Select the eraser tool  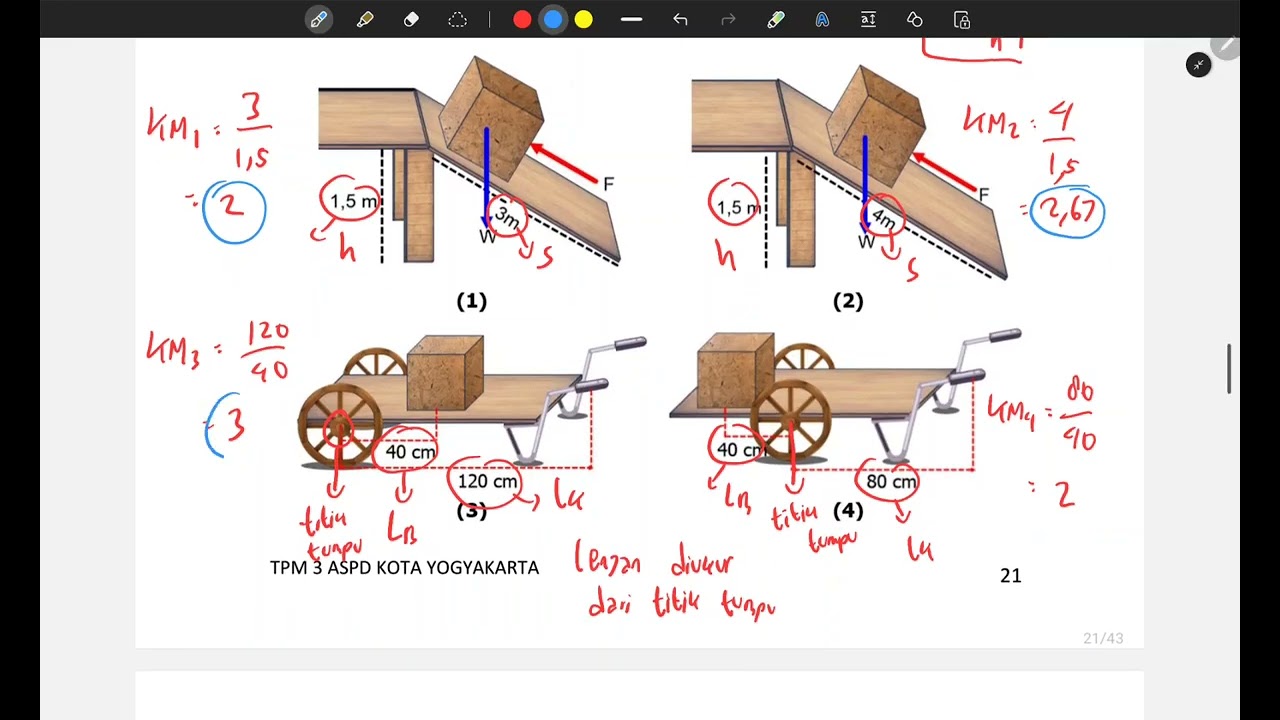[411, 20]
